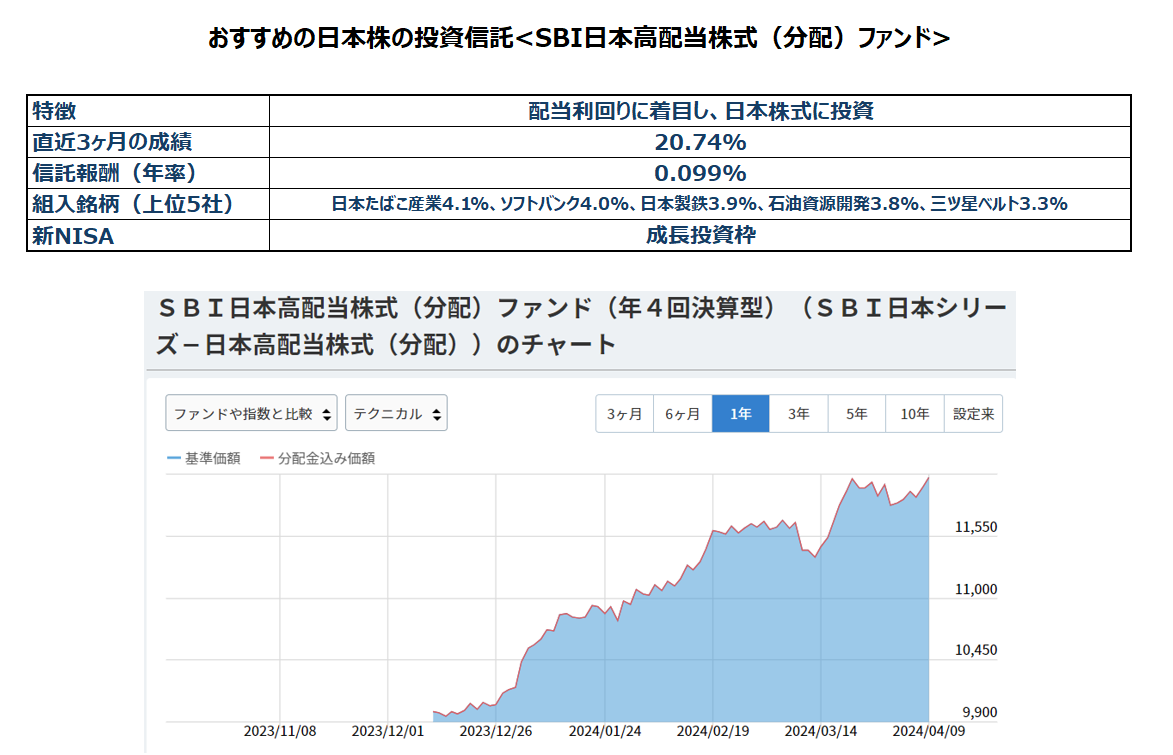Screen dimensions: 1173x755
Task: Click the 成長投資枠 cell
Action: click(x=700, y=235)
